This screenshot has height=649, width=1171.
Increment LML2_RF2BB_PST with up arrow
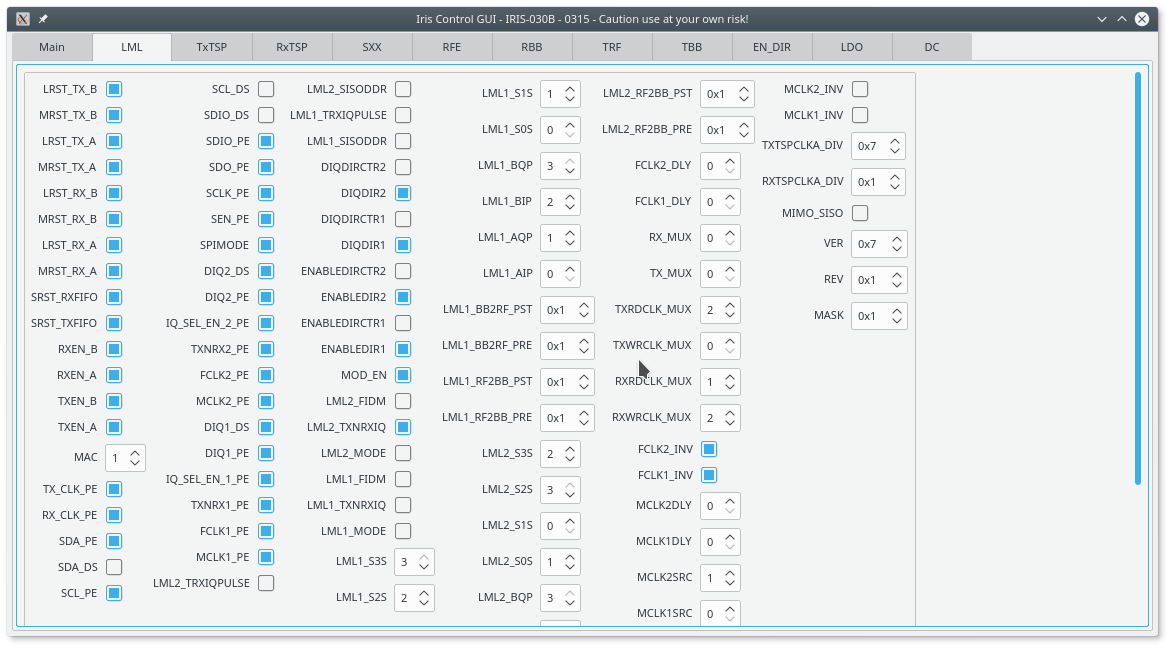744,88
